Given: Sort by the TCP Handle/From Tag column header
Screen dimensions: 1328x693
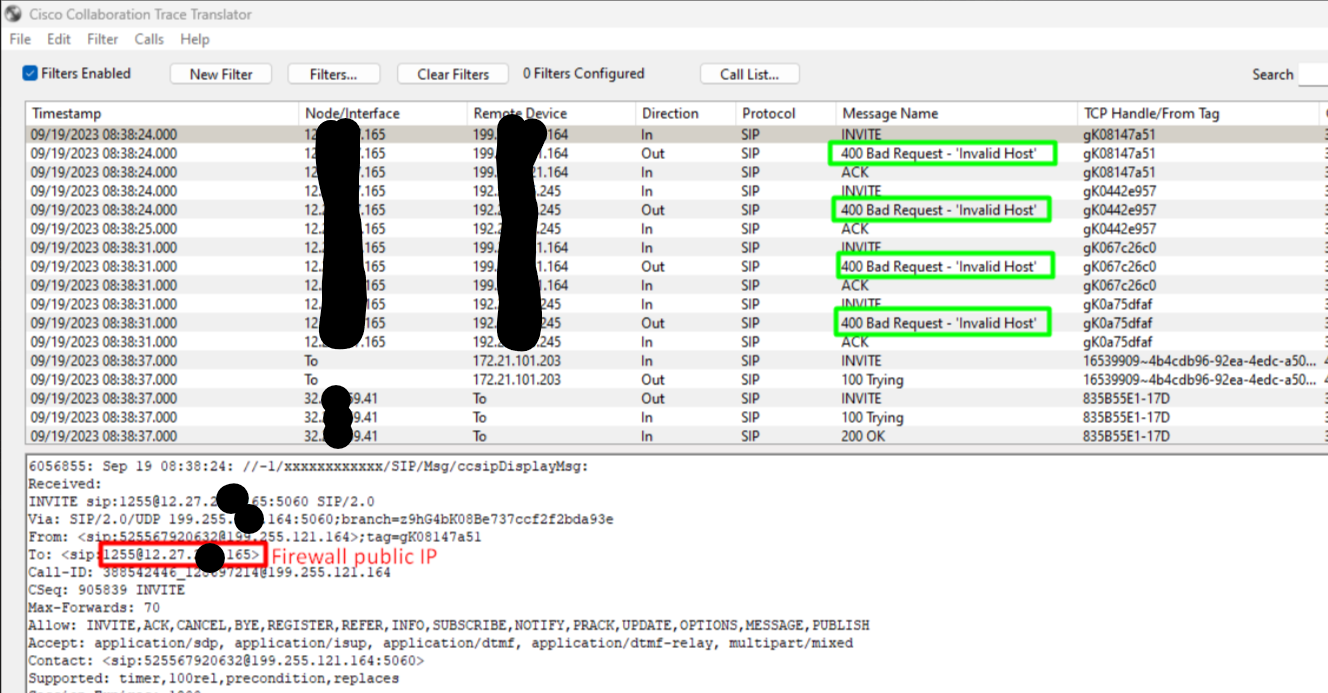Looking at the screenshot, I should click(x=1198, y=113).
